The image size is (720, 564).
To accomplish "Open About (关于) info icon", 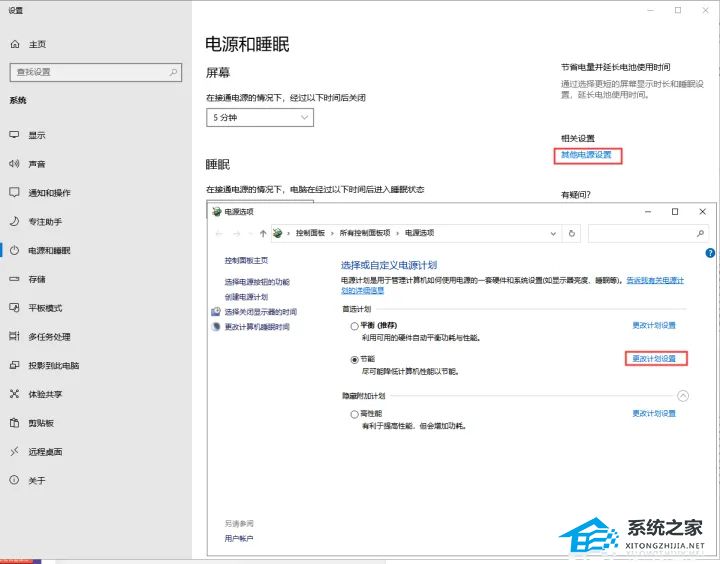I will pyautogui.click(x=15, y=480).
